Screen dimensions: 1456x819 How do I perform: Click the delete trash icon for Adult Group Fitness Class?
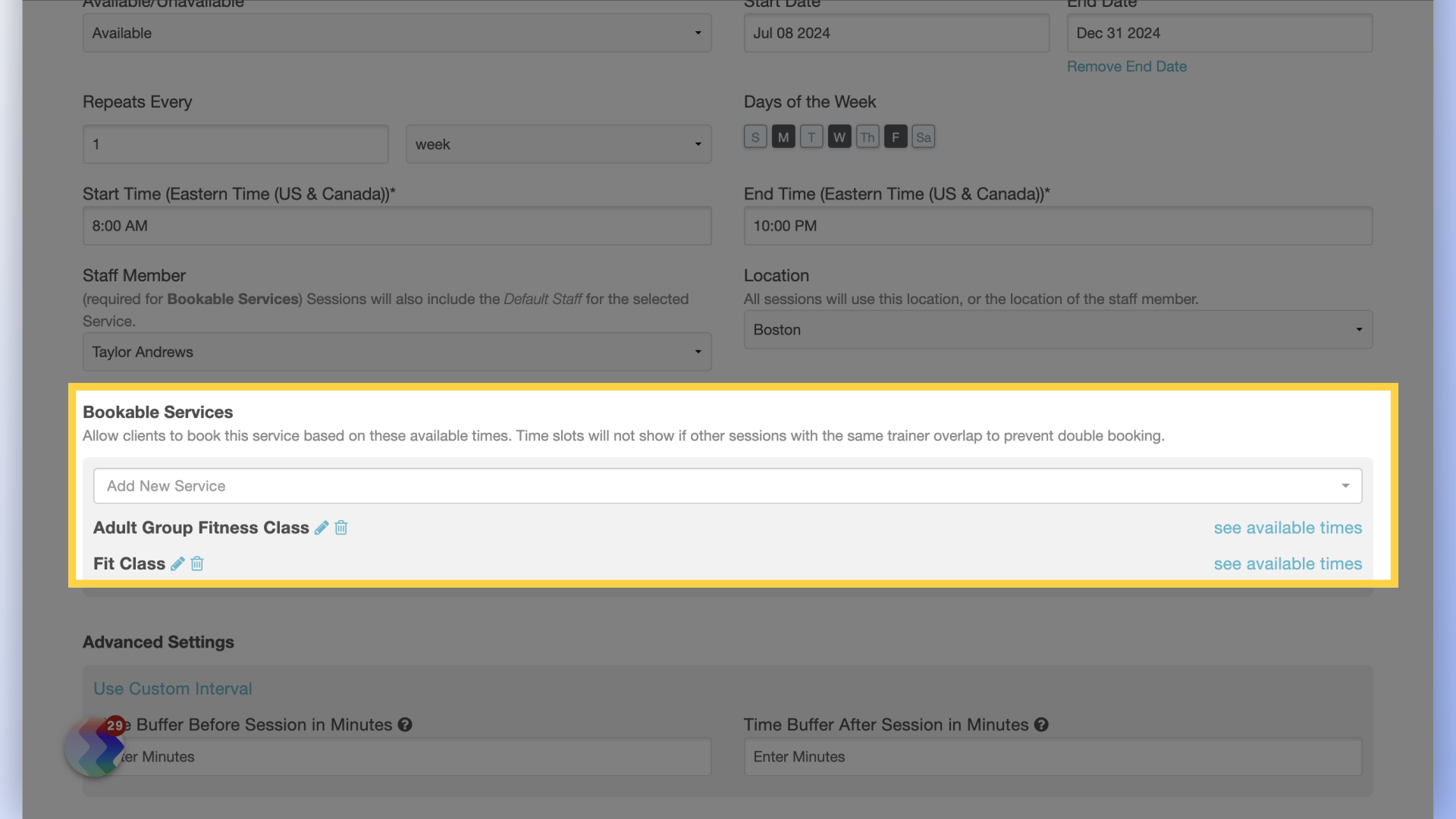(341, 527)
